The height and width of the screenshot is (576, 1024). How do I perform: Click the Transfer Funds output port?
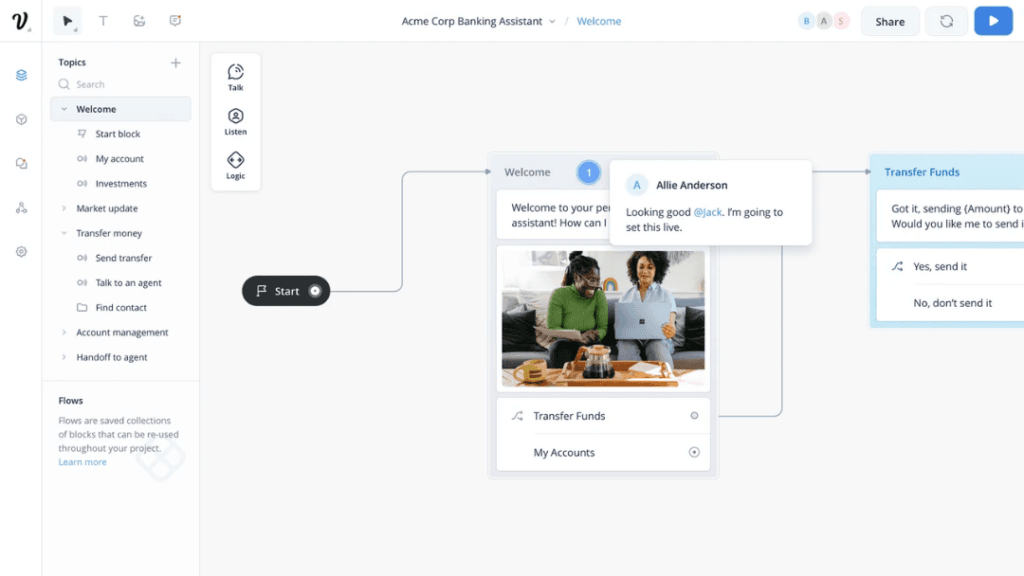(x=694, y=415)
